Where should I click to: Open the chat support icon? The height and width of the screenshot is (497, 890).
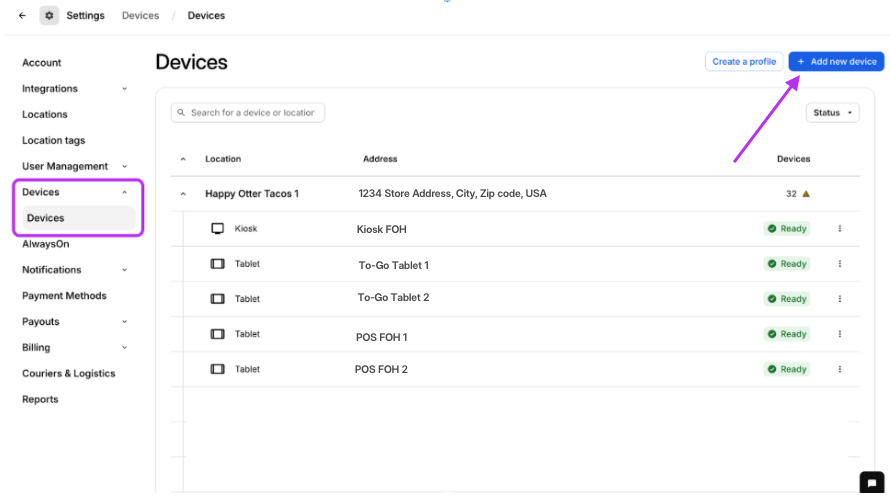click(x=870, y=481)
